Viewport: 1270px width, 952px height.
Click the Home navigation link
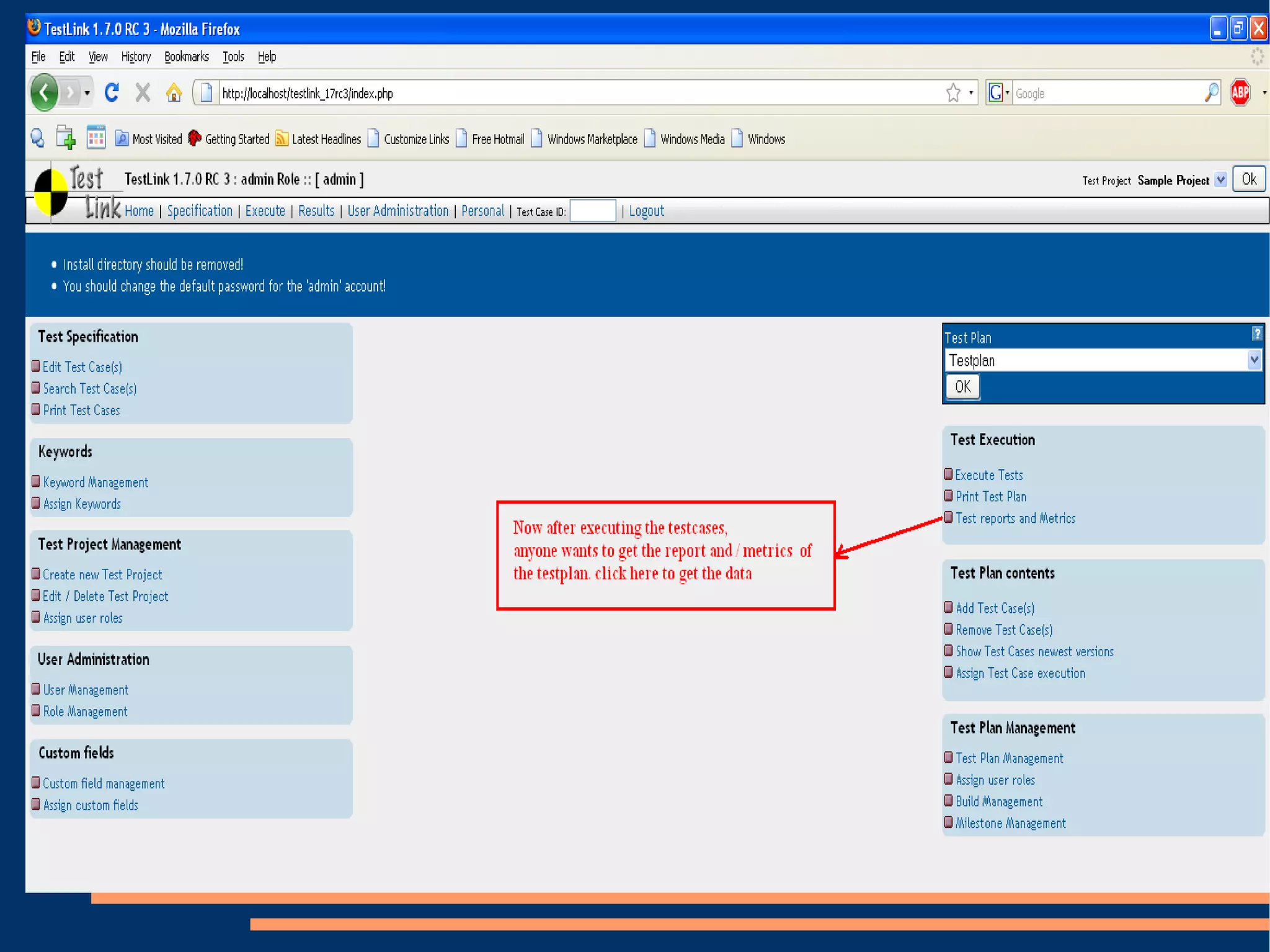[x=139, y=211]
